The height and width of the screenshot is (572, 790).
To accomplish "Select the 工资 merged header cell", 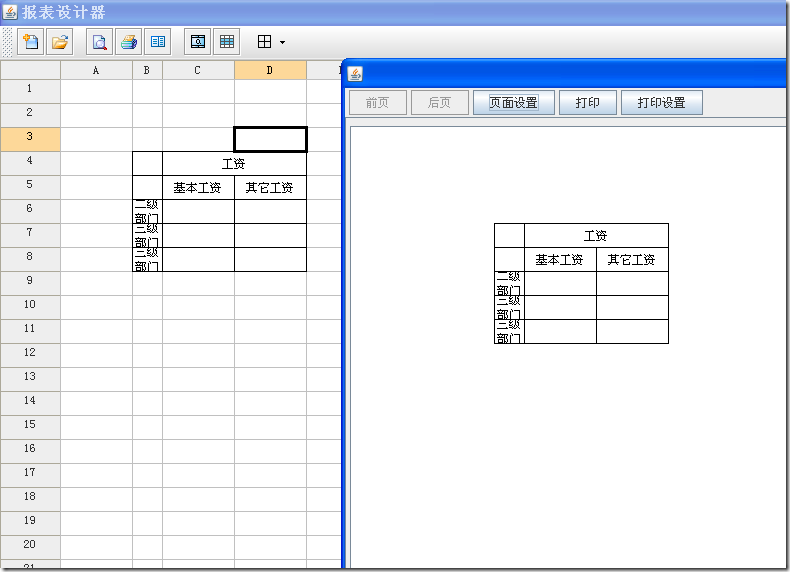I will (234, 163).
